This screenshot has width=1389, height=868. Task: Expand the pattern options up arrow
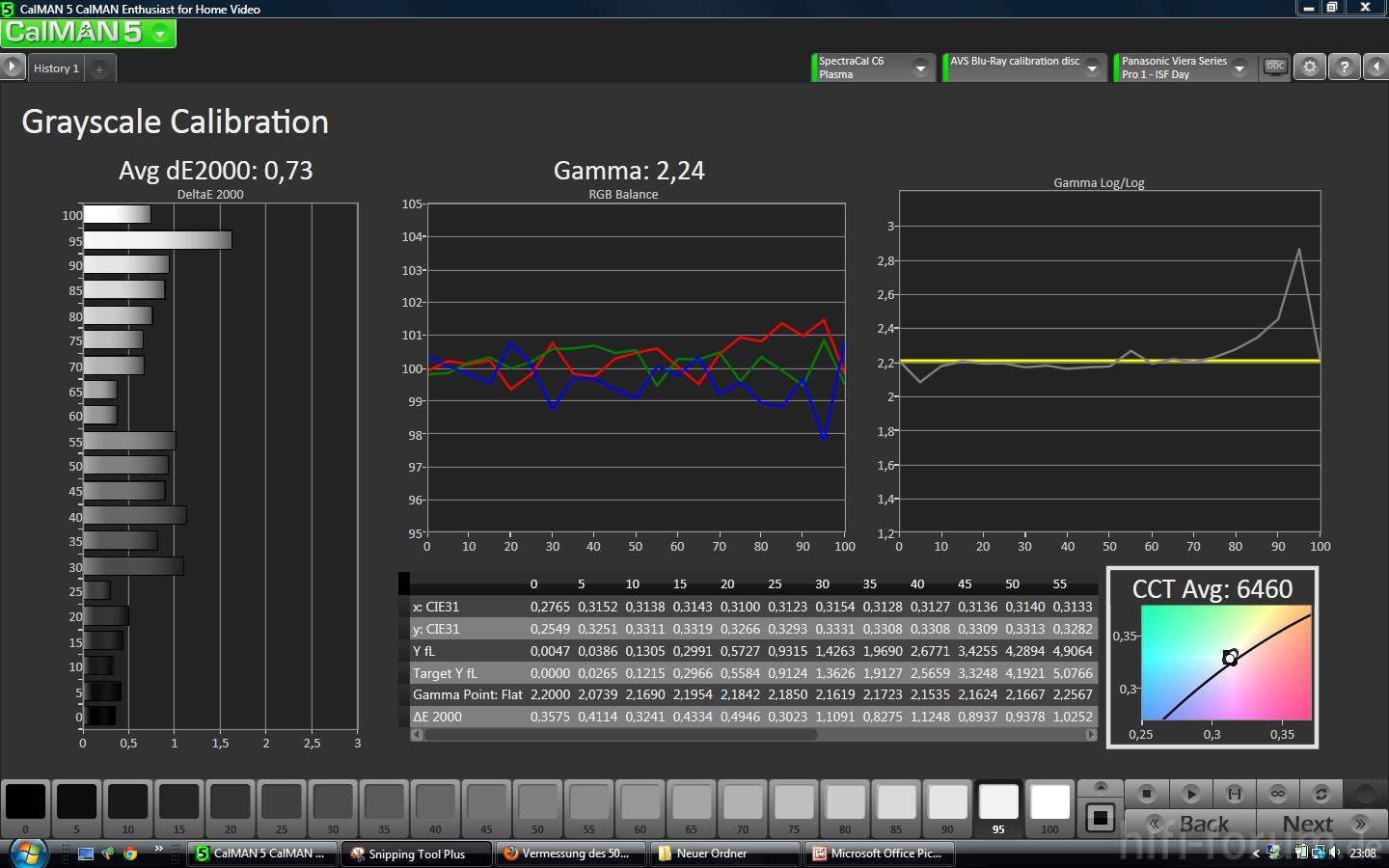(1101, 788)
